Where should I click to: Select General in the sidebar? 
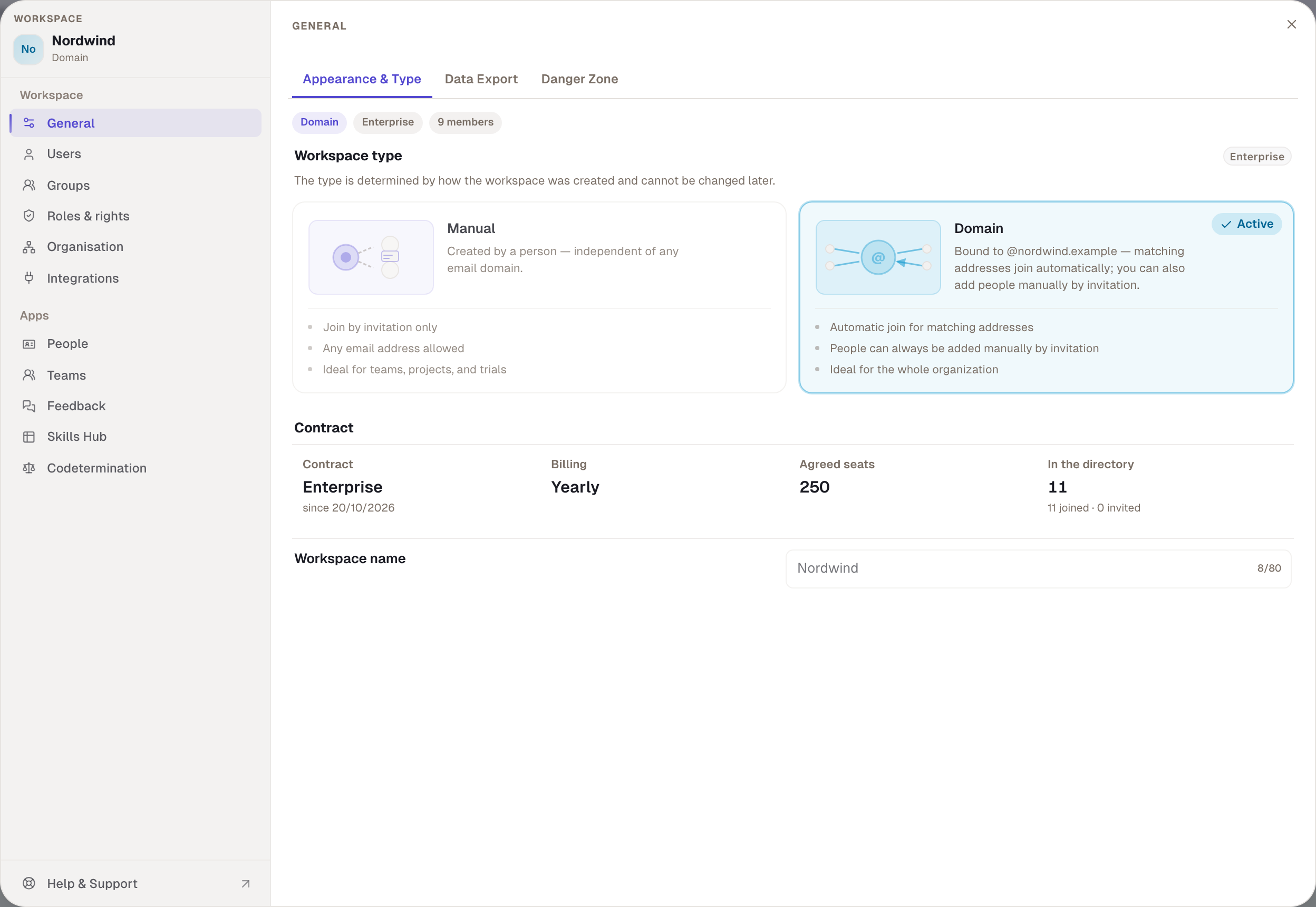pos(136,123)
